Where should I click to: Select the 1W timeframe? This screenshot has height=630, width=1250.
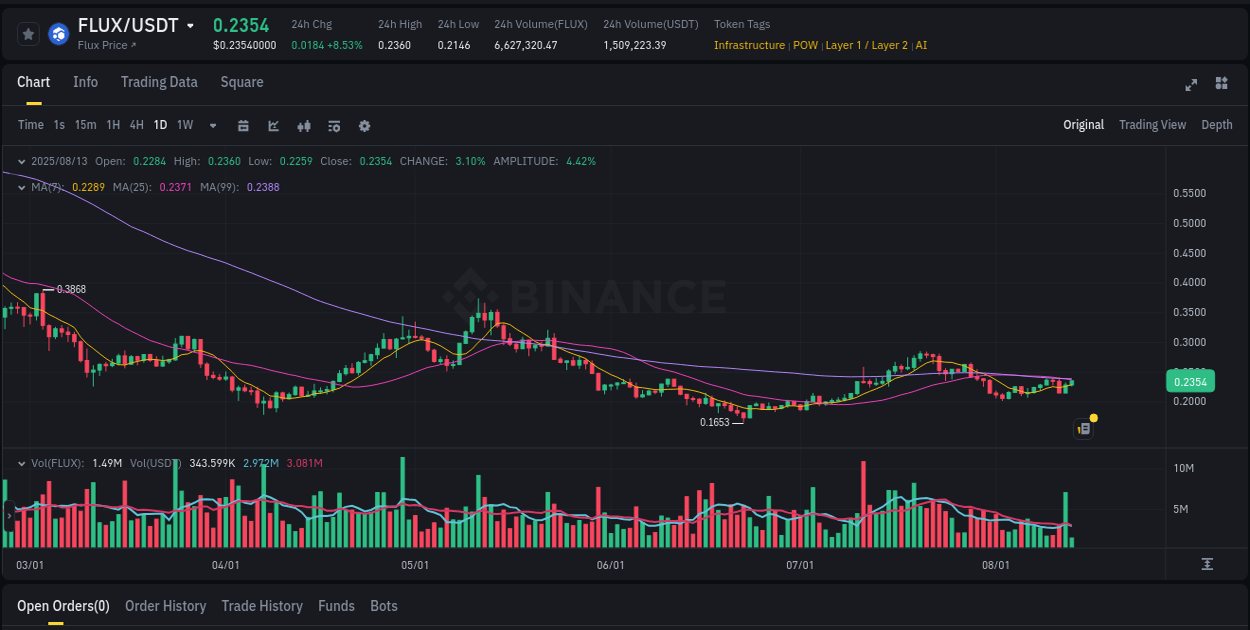pyautogui.click(x=184, y=125)
